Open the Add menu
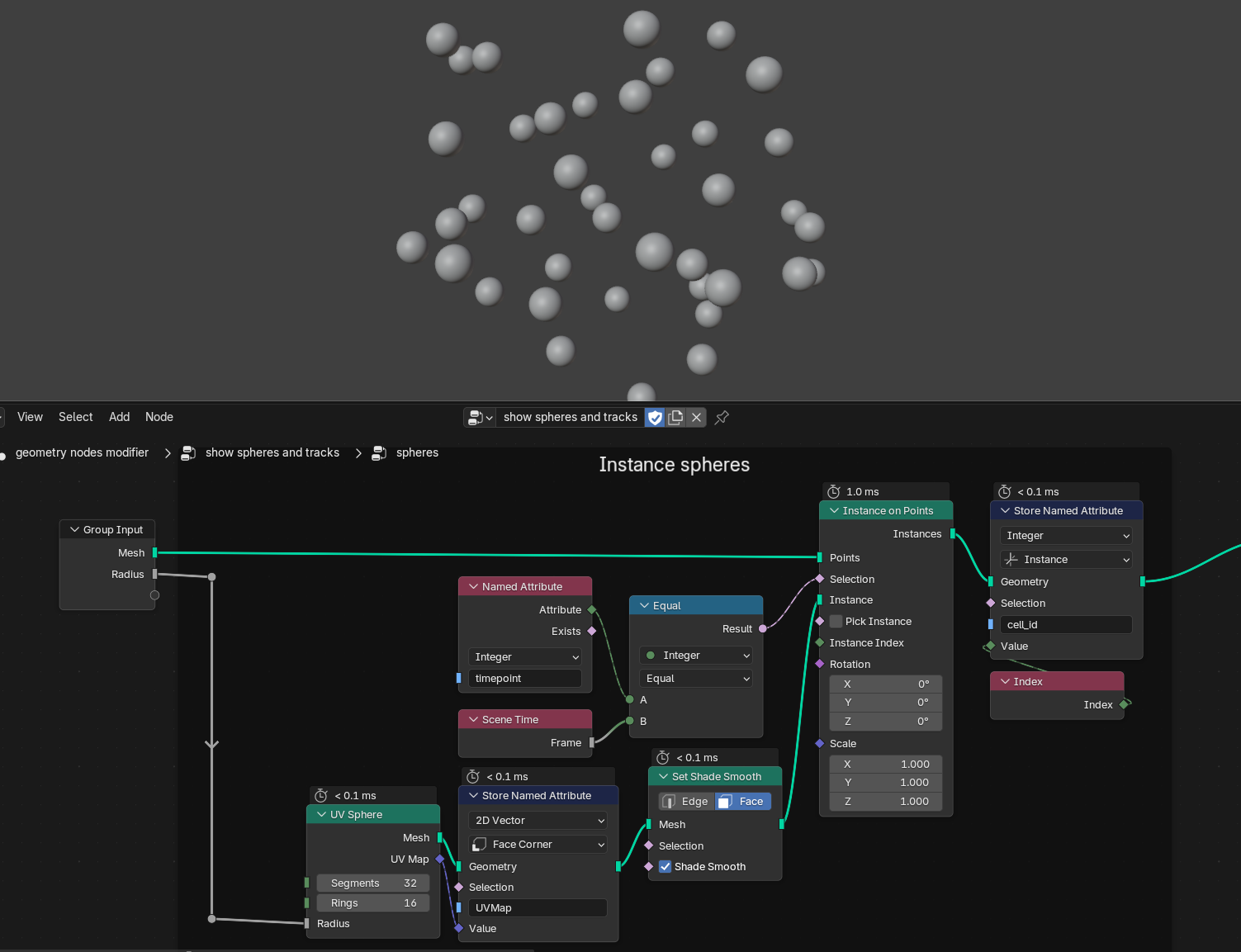Viewport: 1241px width, 952px height. [x=119, y=418]
